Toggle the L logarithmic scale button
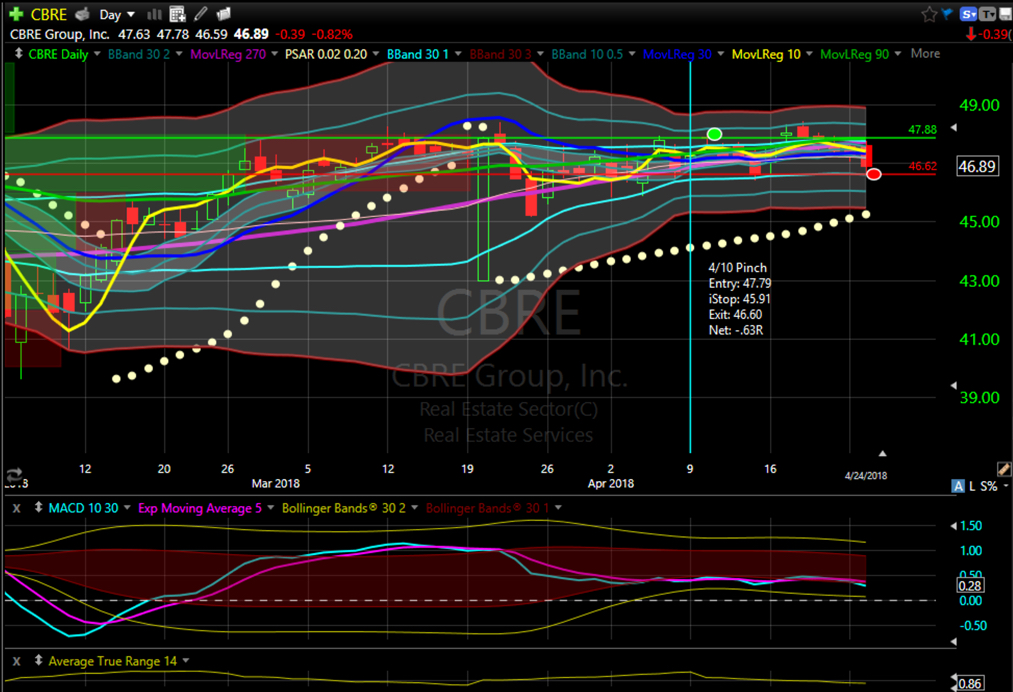The width and height of the screenshot is (1013, 692). tap(972, 486)
